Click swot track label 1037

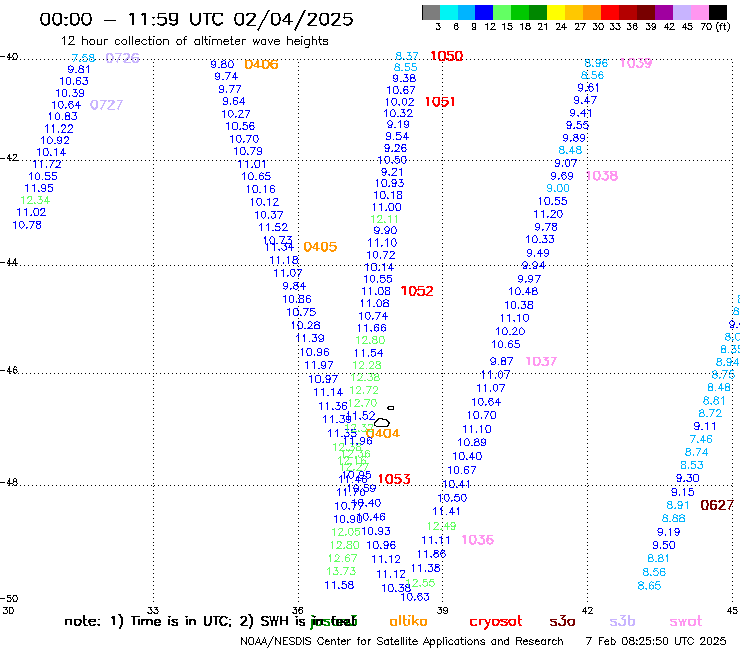coord(541,362)
